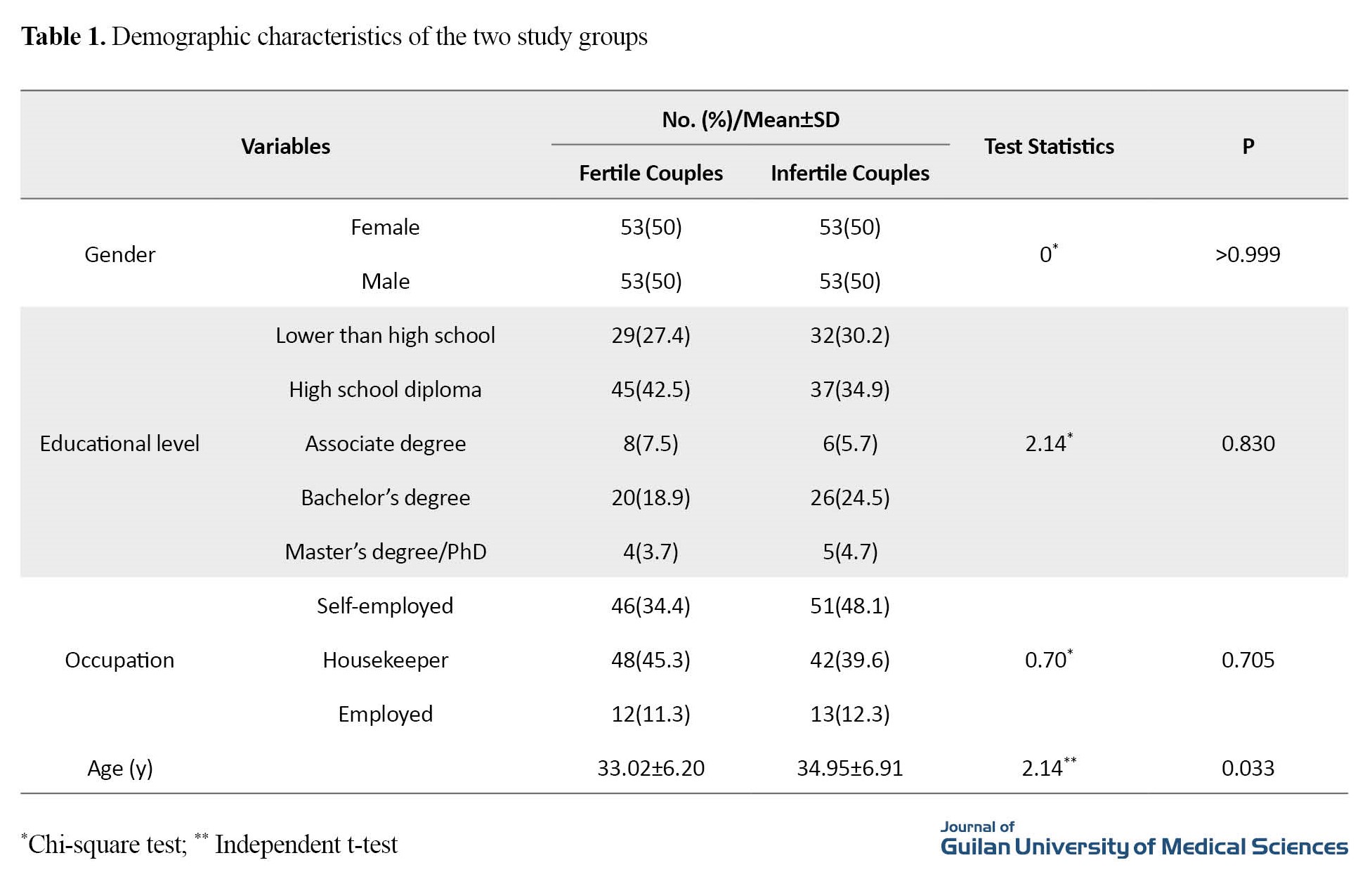The width and height of the screenshot is (1372, 872).
Task: Select the Fertile Couples subheader
Action: coord(651,173)
